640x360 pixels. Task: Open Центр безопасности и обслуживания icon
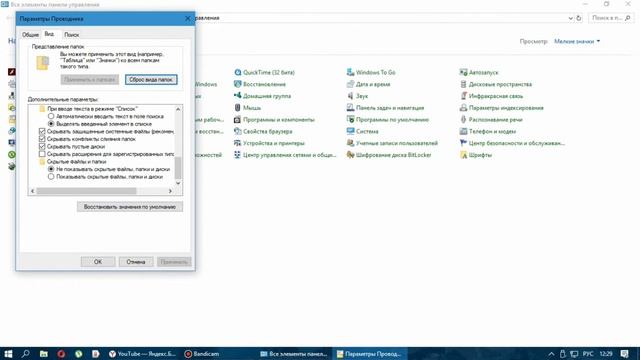pos(463,143)
